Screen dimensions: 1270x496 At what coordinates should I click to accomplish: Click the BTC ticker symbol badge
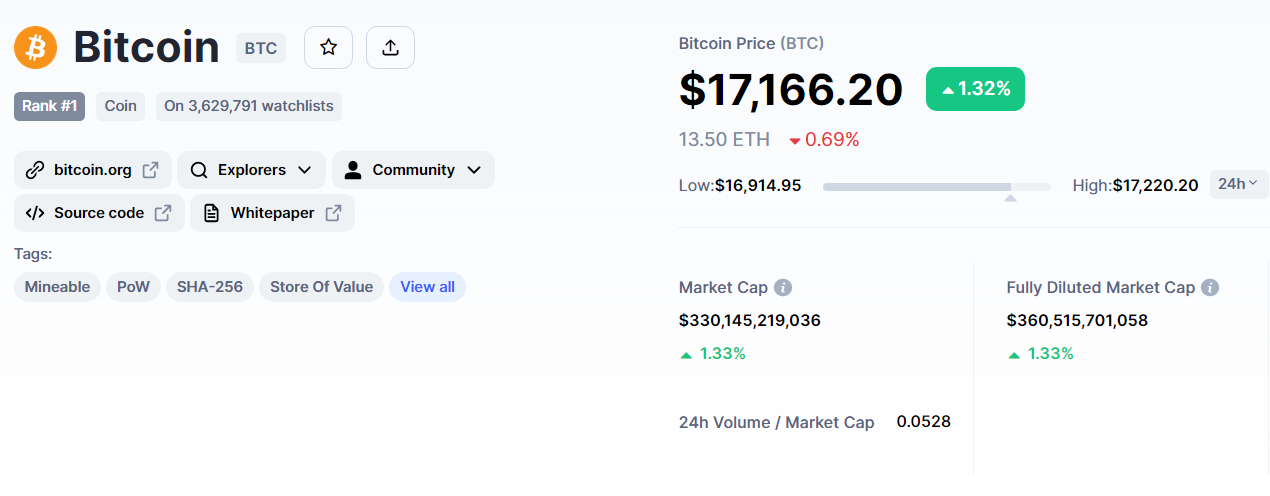[x=261, y=48]
